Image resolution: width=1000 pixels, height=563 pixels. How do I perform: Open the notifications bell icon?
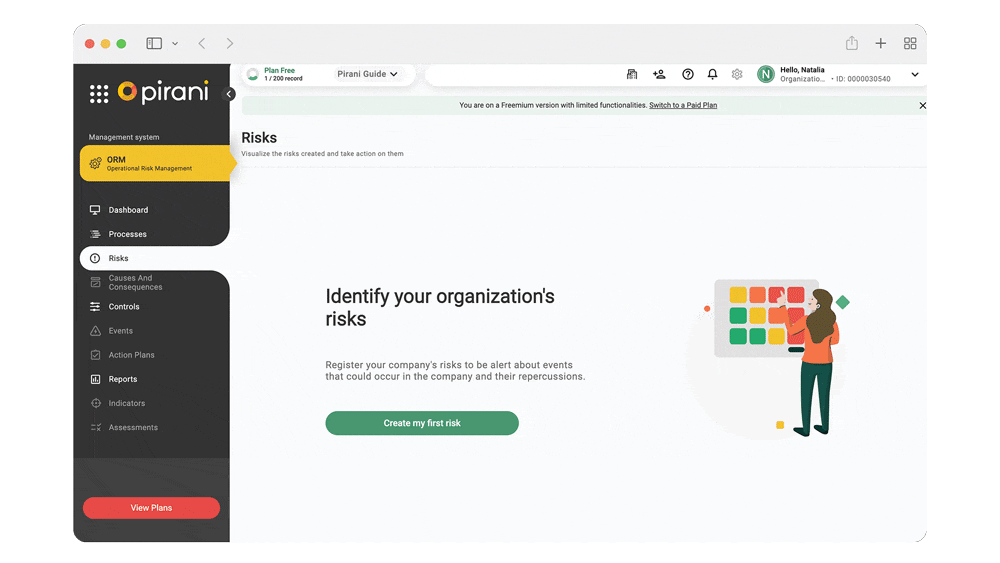coord(713,74)
